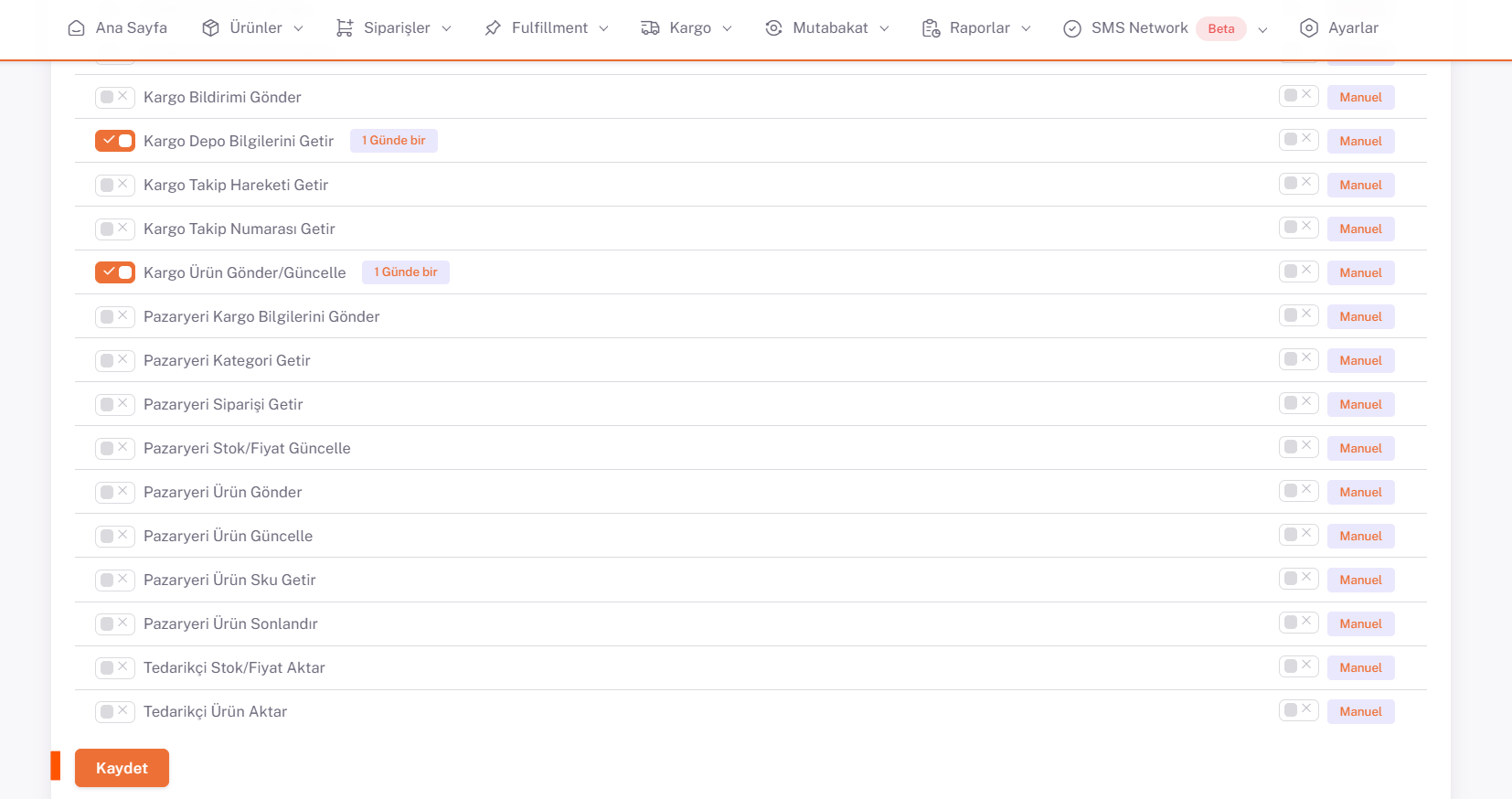Click the 'Pazaryeri Stok/Fiyat Güncelle' label

coord(247,448)
